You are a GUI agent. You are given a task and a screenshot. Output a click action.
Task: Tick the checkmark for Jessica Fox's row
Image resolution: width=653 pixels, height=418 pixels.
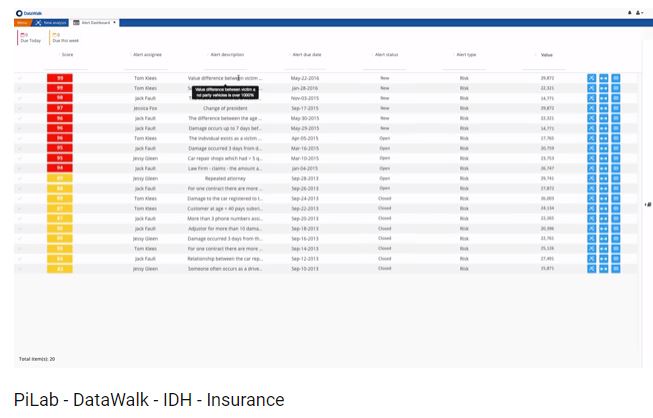tap(19, 108)
